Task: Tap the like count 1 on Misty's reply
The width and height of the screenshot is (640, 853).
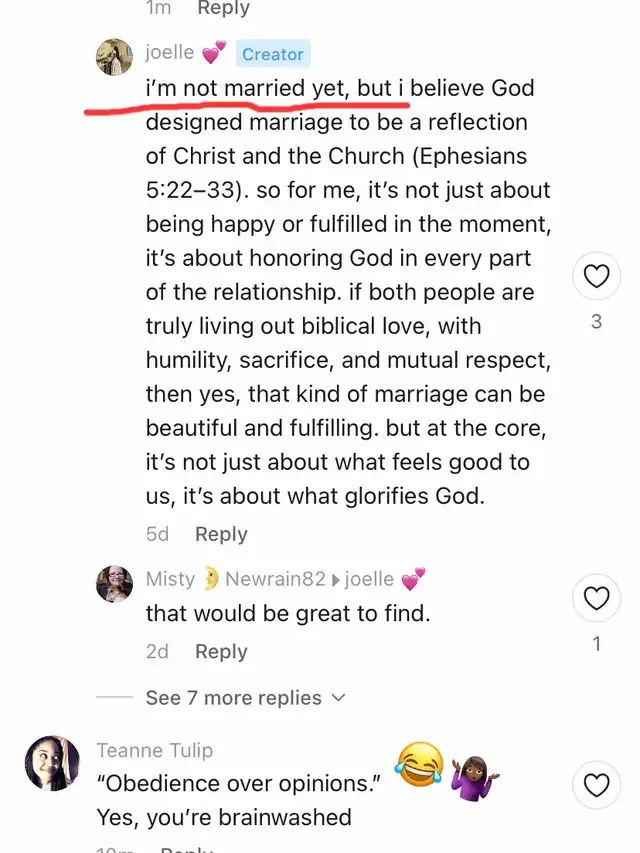Action: pos(597,644)
